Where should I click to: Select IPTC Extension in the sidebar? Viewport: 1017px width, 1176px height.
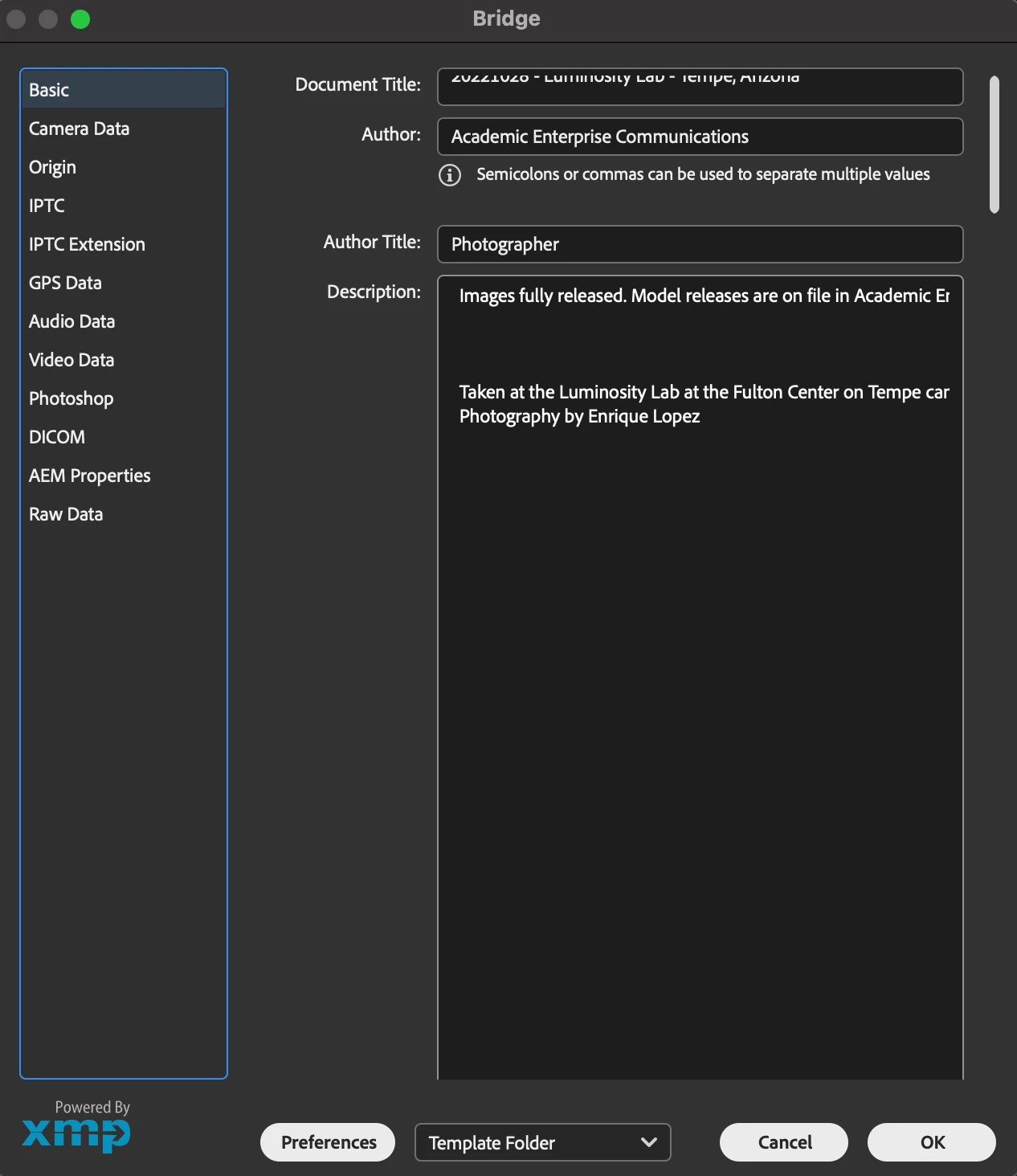[x=124, y=244]
